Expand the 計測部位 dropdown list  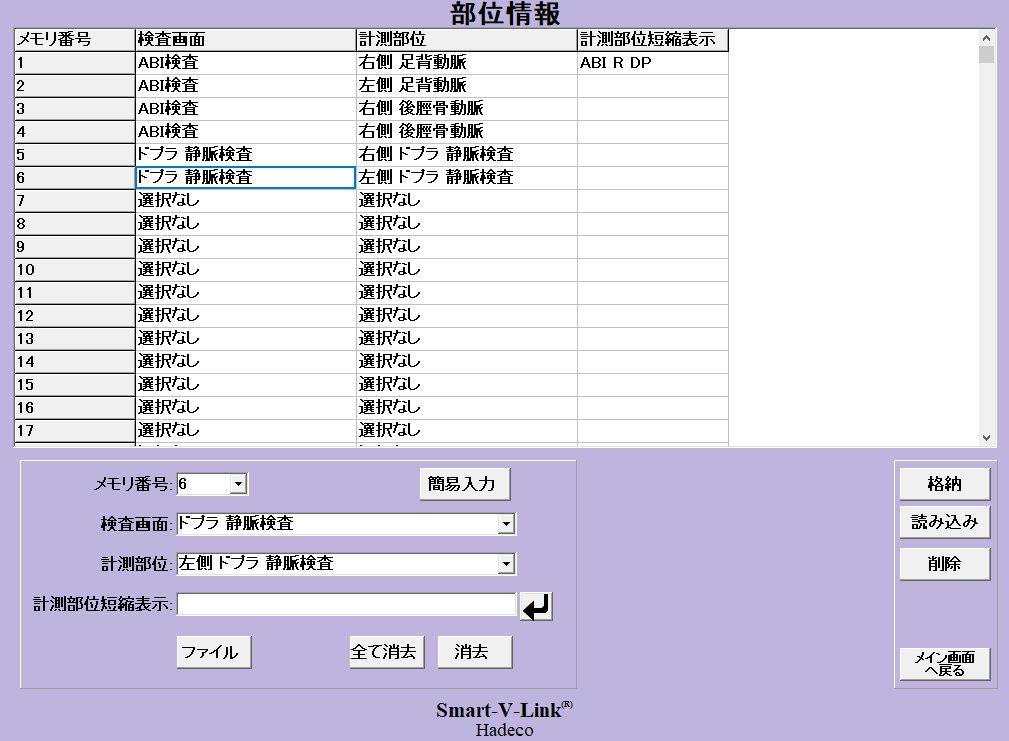(x=506, y=564)
